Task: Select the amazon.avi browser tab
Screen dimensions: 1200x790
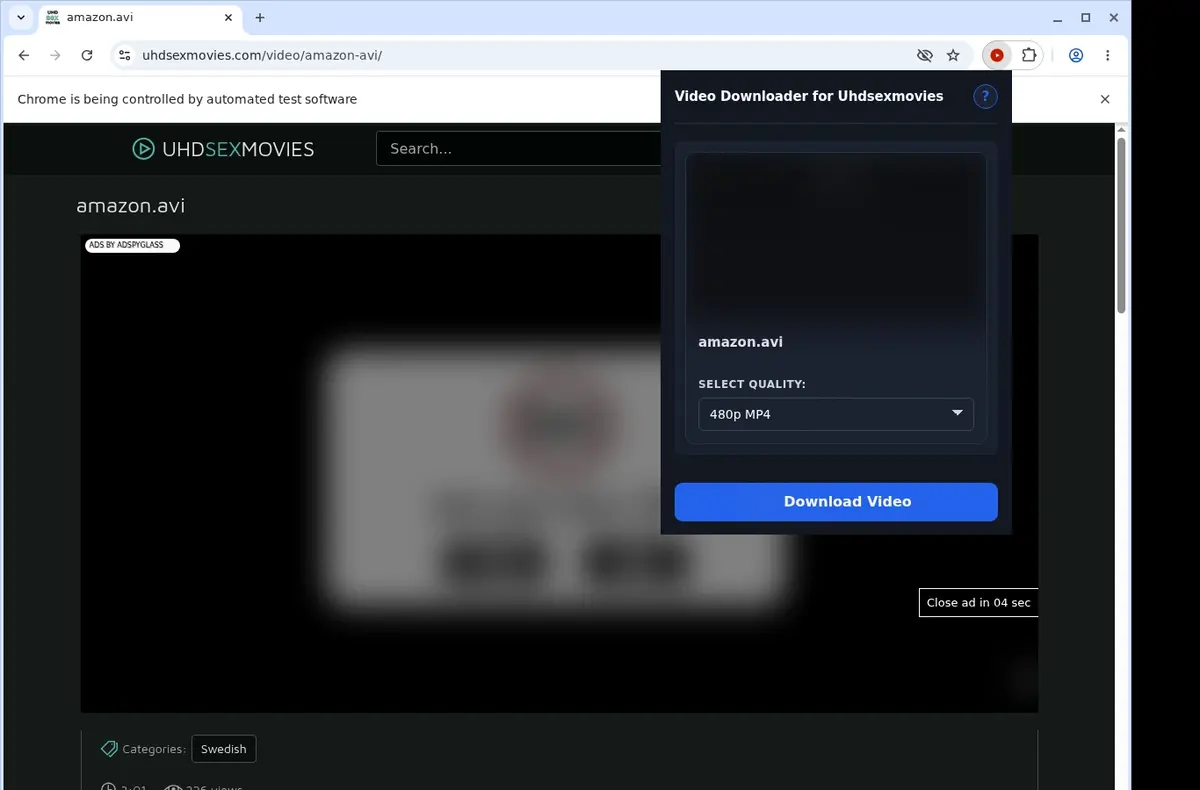Action: pyautogui.click(x=140, y=18)
